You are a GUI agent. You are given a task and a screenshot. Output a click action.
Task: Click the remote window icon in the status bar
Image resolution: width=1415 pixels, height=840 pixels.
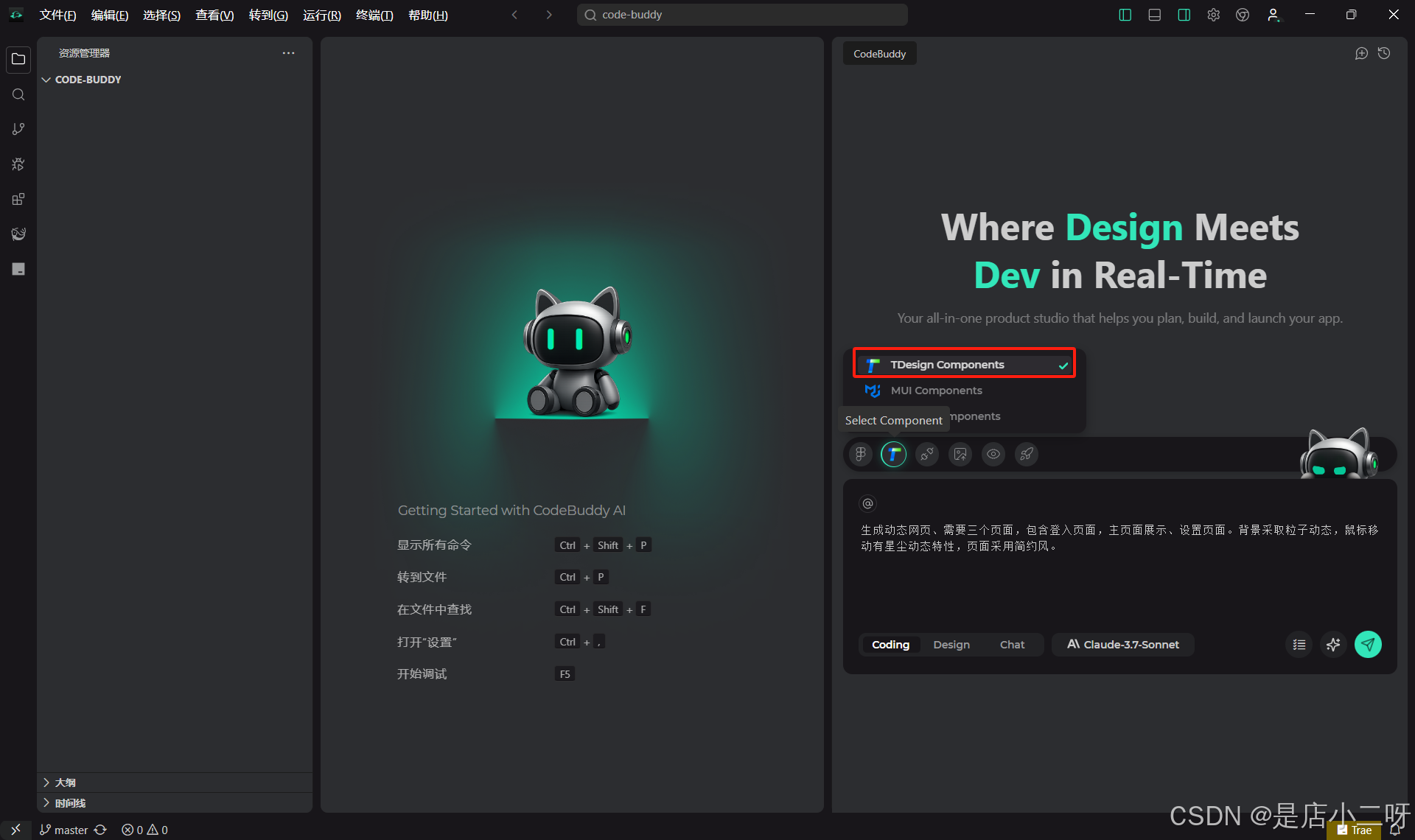[15, 830]
